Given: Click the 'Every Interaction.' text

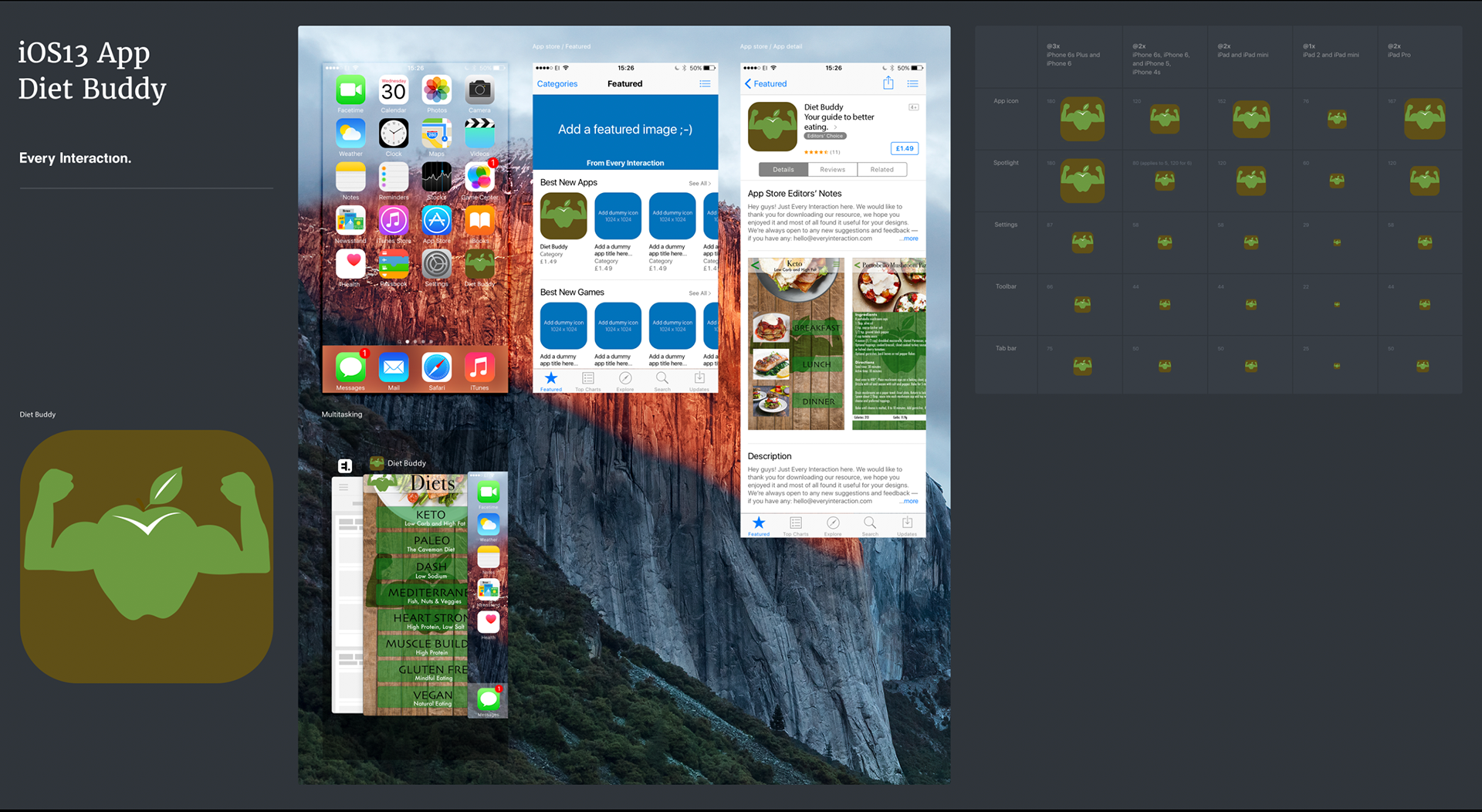Looking at the screenshot, I should (x=75, y=158).
